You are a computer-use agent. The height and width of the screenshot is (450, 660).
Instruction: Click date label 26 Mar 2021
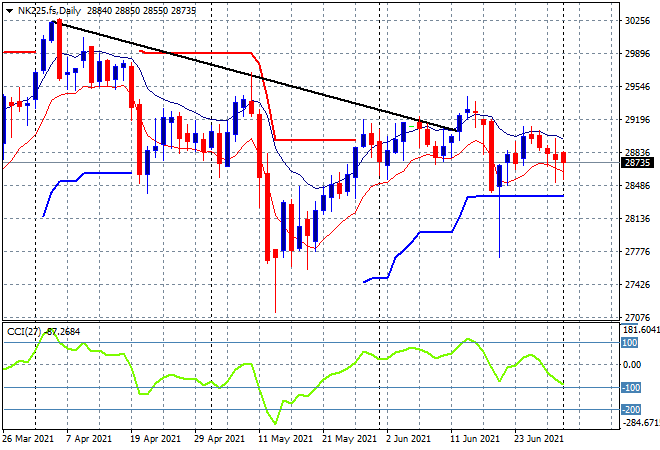point(28,439)
